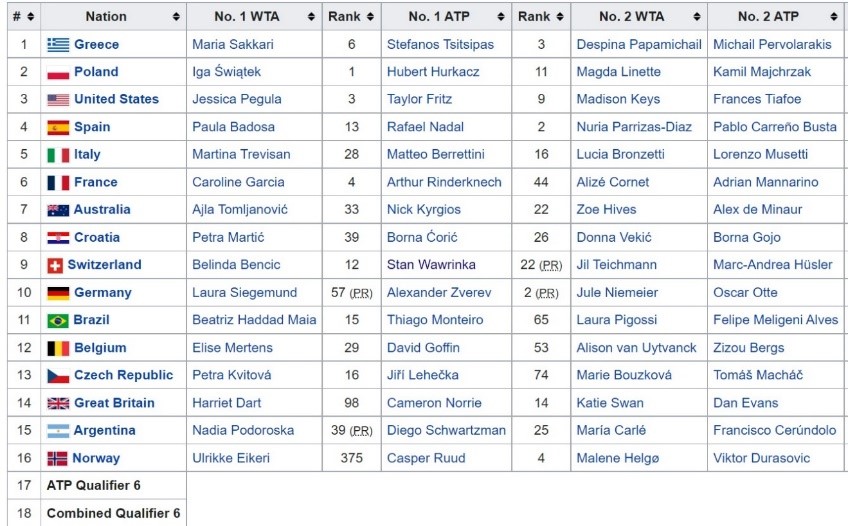Click the Greece flag icon
Viewport: 848px width, 526px height.
(x=58, y=45)
